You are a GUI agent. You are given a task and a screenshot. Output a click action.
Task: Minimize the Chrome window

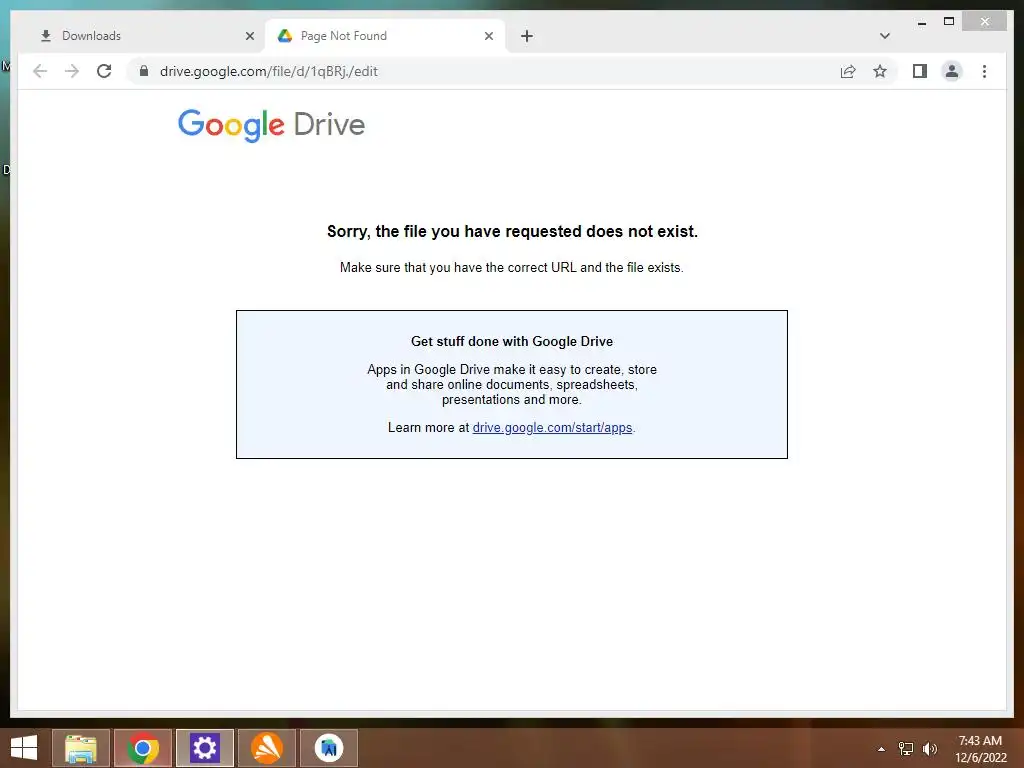pyautogui.click(x=921, y=22)
